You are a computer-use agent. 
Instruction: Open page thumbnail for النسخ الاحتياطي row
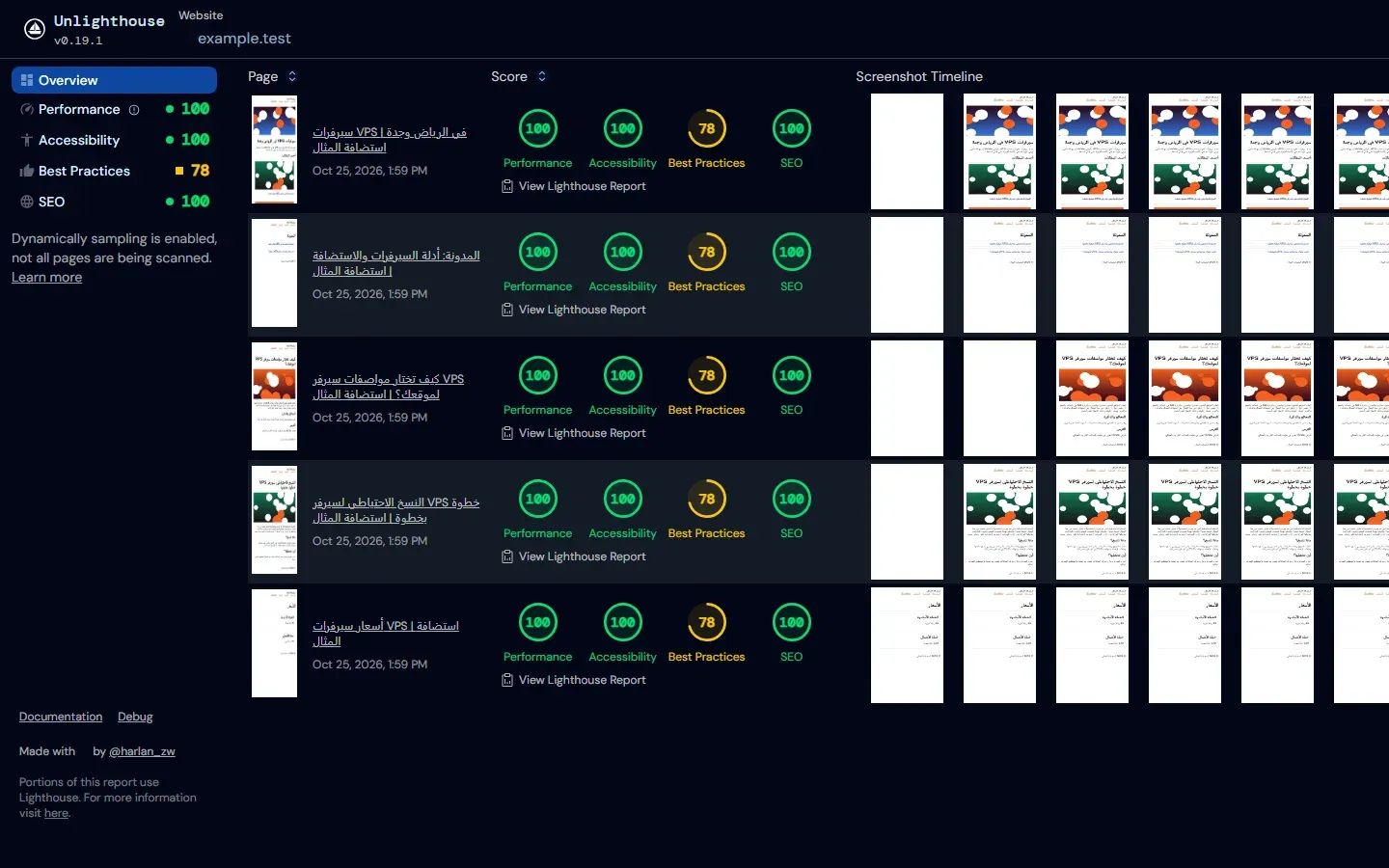point(274,520)
